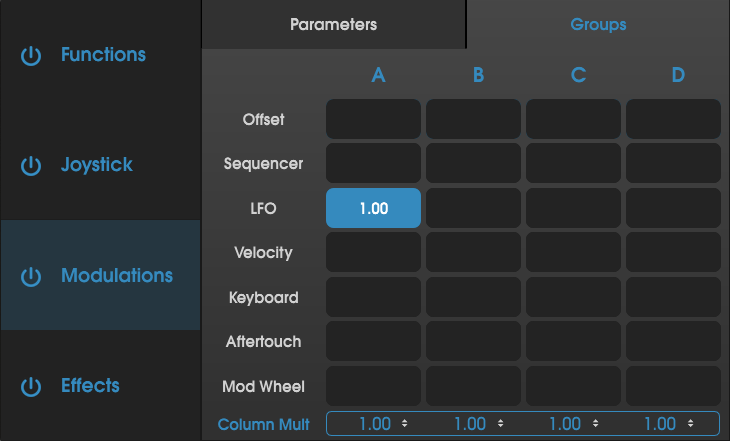Click the column C Column Mult value 1.00
Screen dimensions: 730x441
point(565,424)
